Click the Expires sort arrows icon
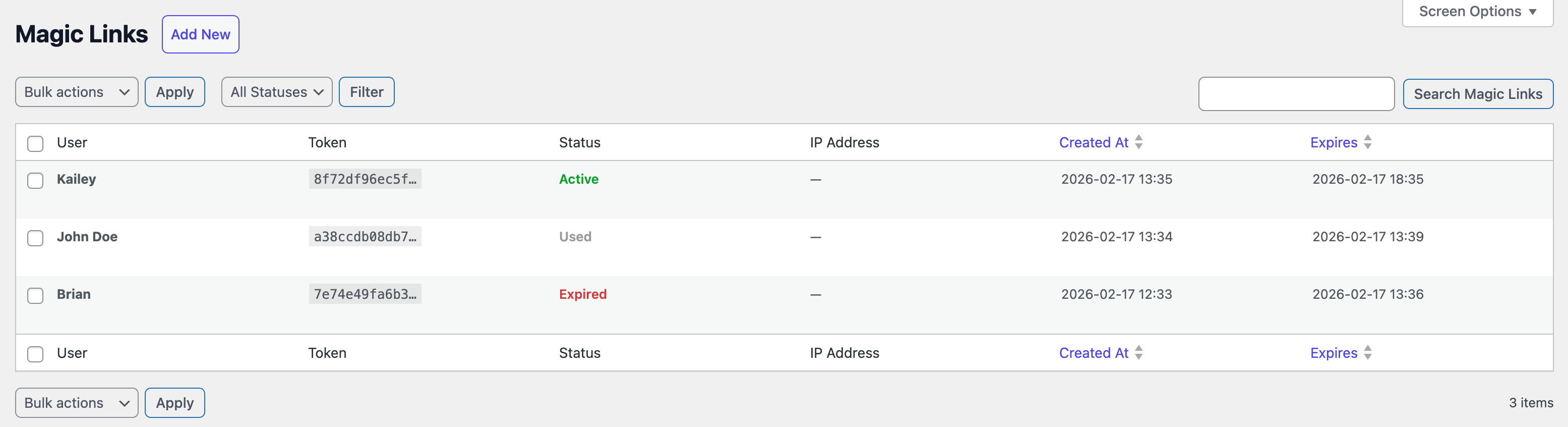 (x=1368, y=142)
